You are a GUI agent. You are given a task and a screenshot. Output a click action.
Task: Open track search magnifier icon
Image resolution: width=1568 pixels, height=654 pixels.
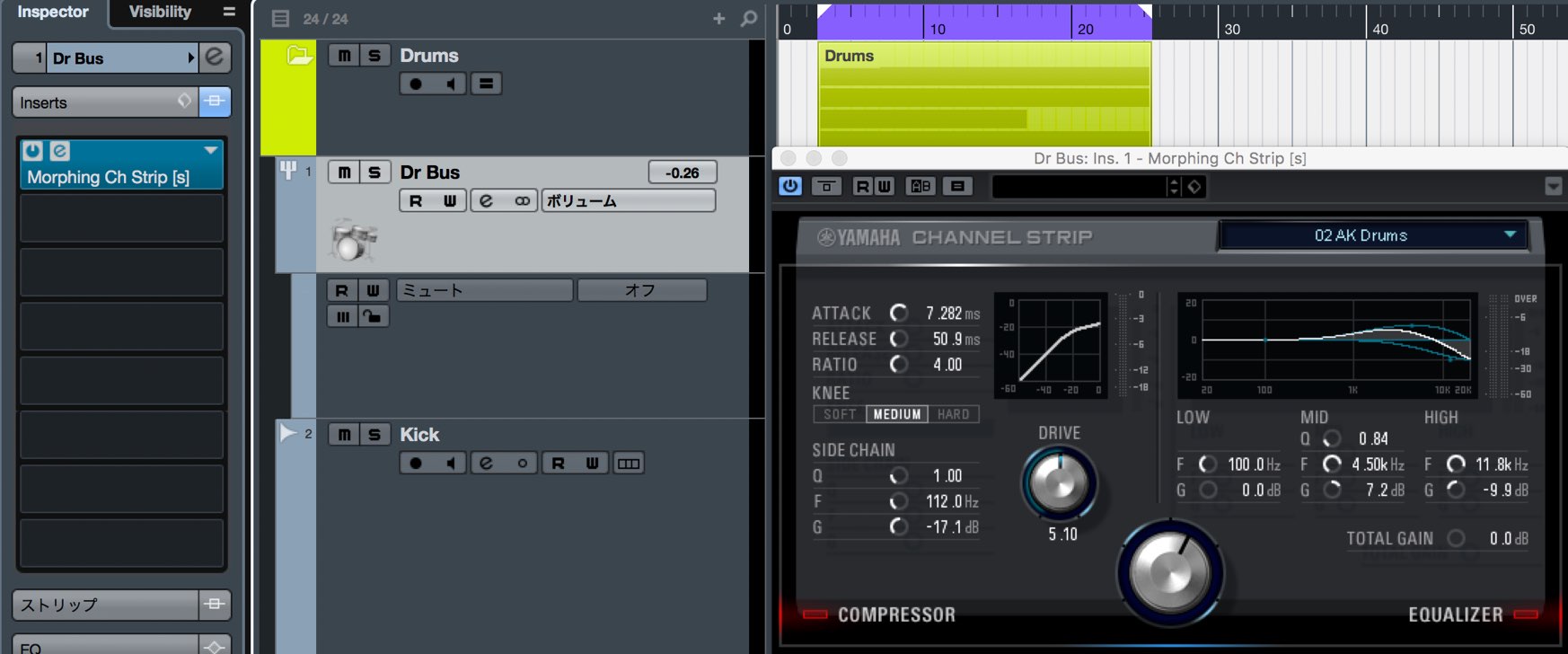(748, 18)
